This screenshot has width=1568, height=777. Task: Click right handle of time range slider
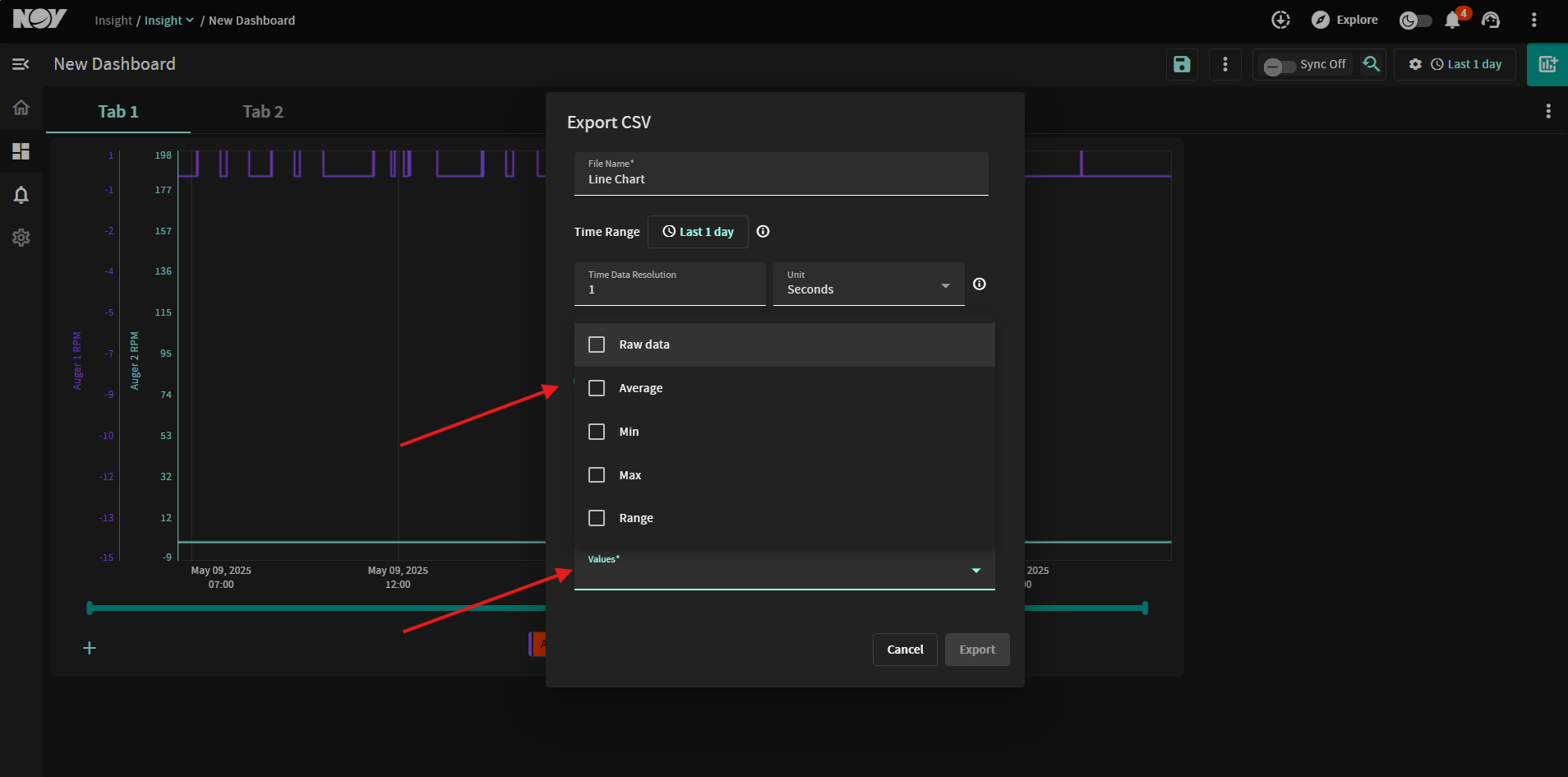click(1145, 608)
